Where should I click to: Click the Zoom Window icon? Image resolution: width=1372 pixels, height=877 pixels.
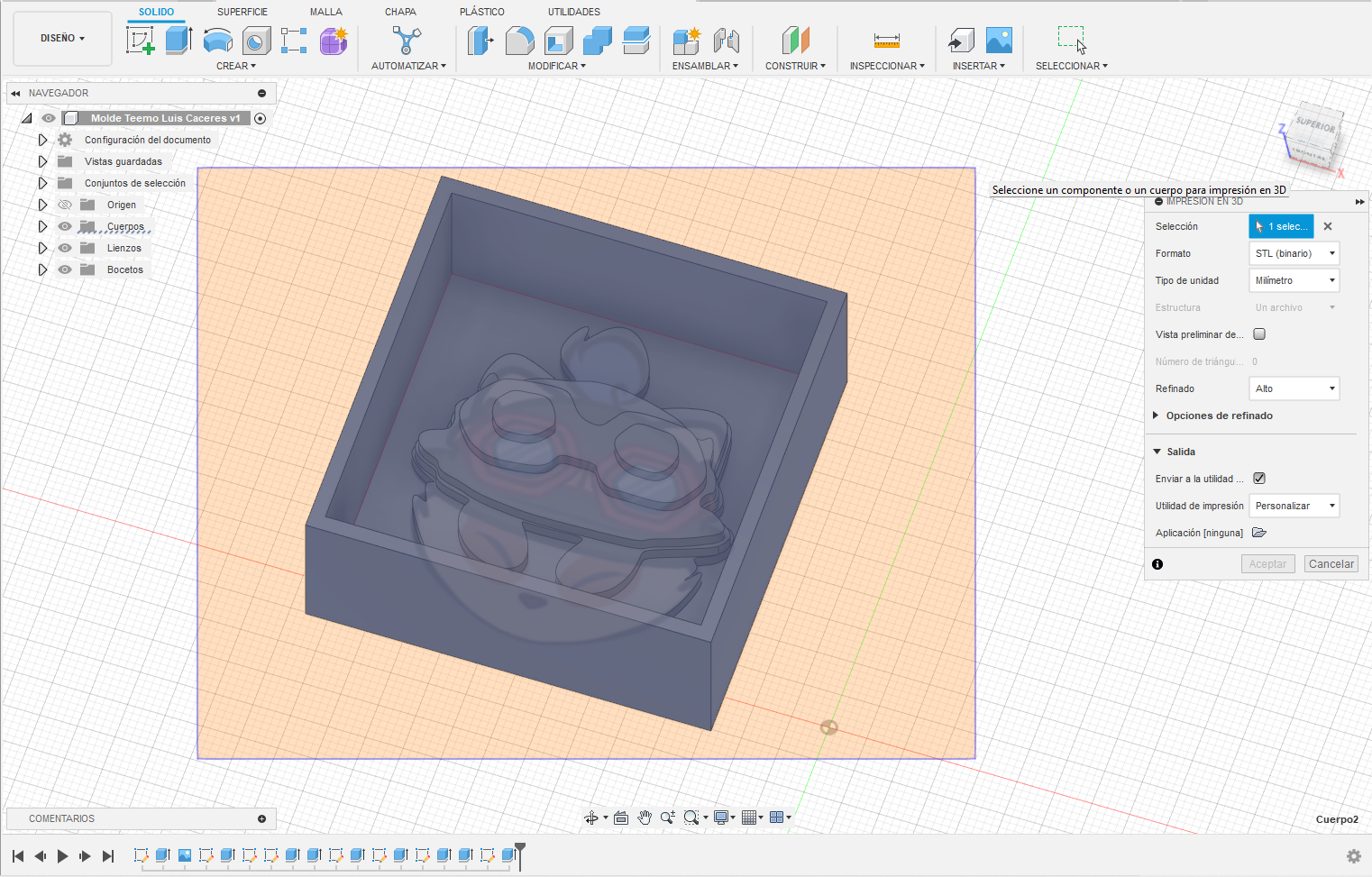(x=691, y=818)
